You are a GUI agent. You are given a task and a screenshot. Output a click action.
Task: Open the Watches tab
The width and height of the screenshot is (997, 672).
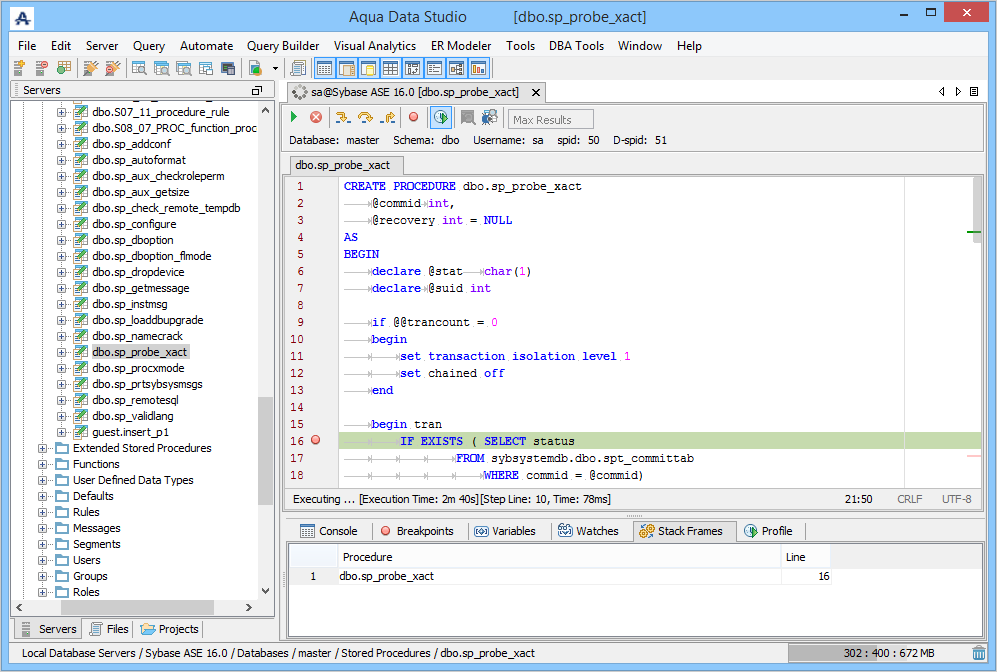coord(589,531)
